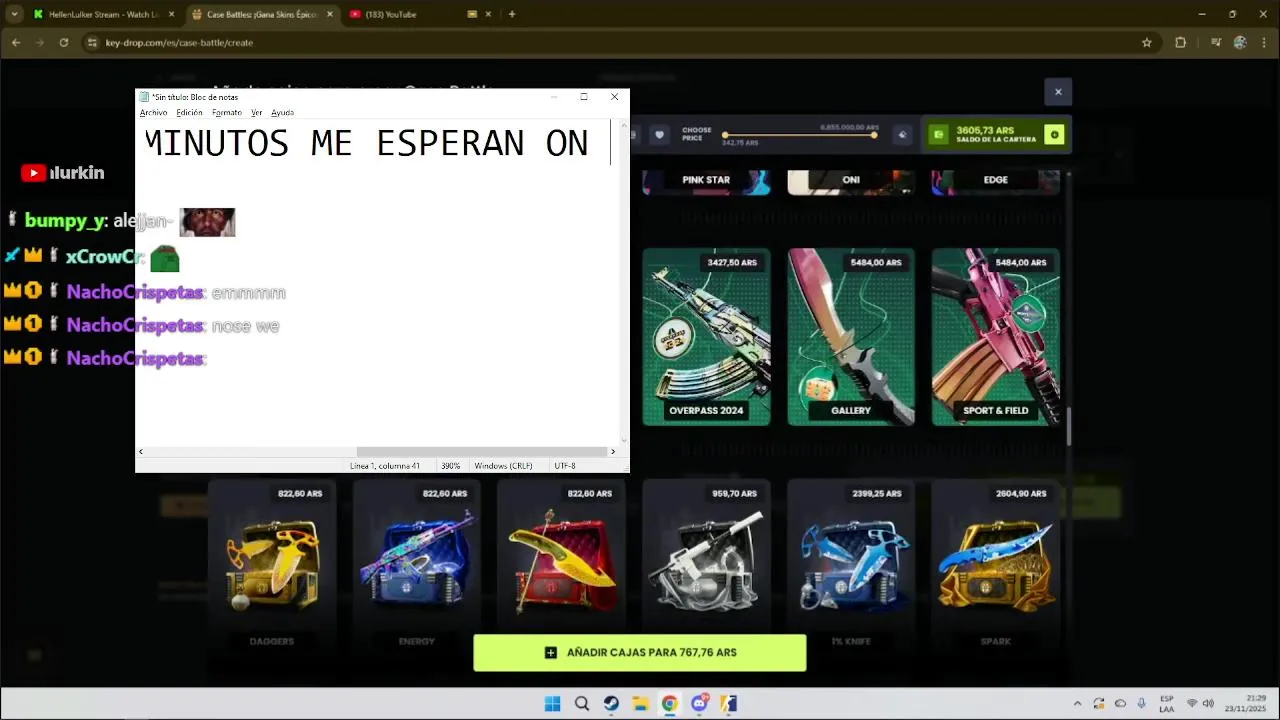Viewport: 1280px width, 720px height.
Task: Open a new browser tab
Action: pyautogui.click(x=511, y=14)
